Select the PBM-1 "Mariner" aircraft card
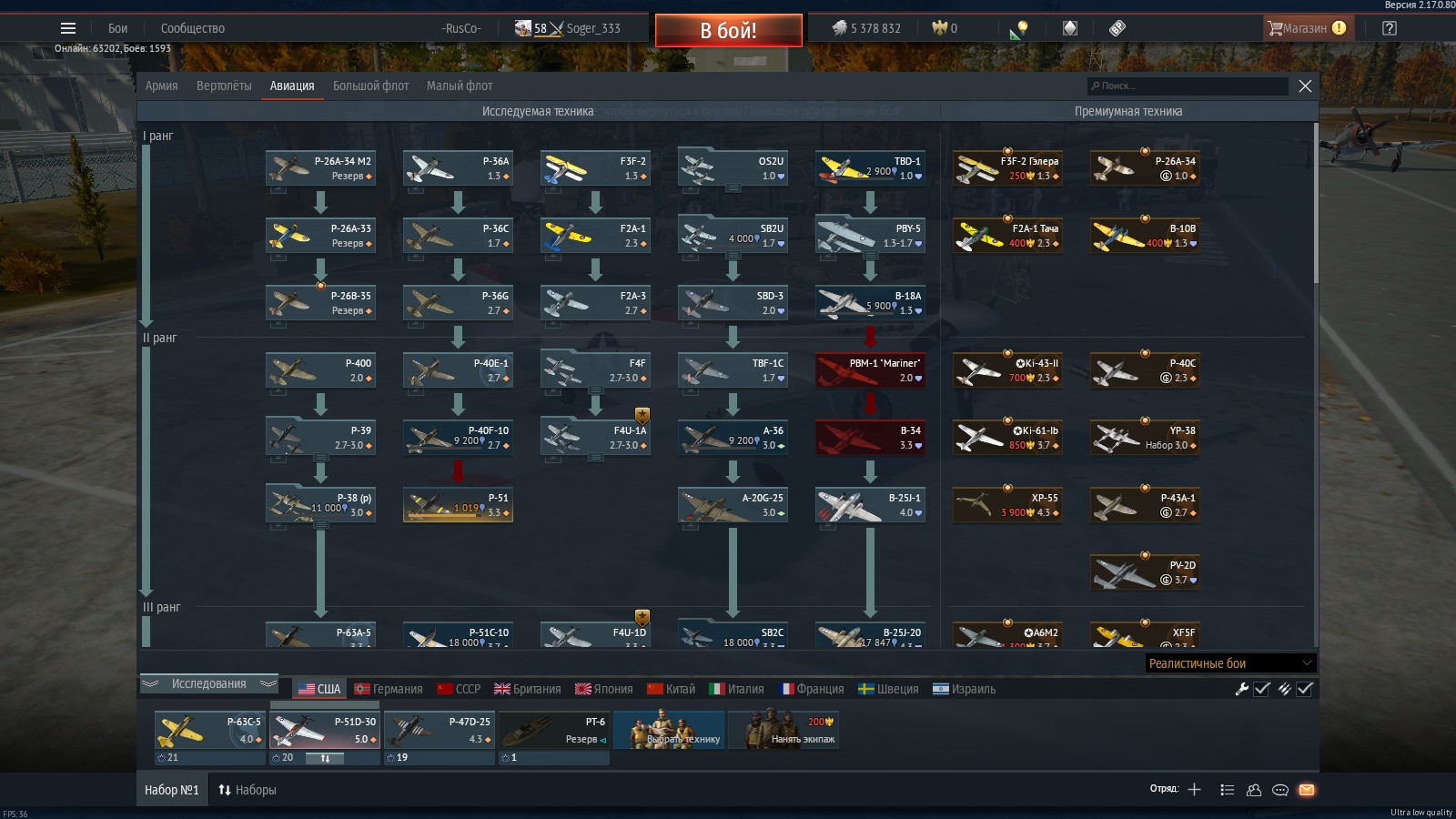The image size is (1456, 819). pos(870,370)
